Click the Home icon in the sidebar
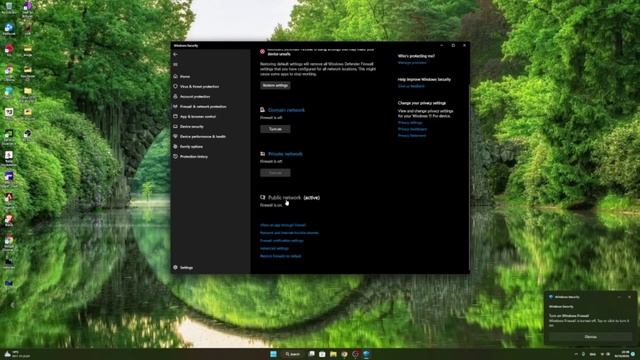This screenshot has height=360, width=640. click(176, 76)
